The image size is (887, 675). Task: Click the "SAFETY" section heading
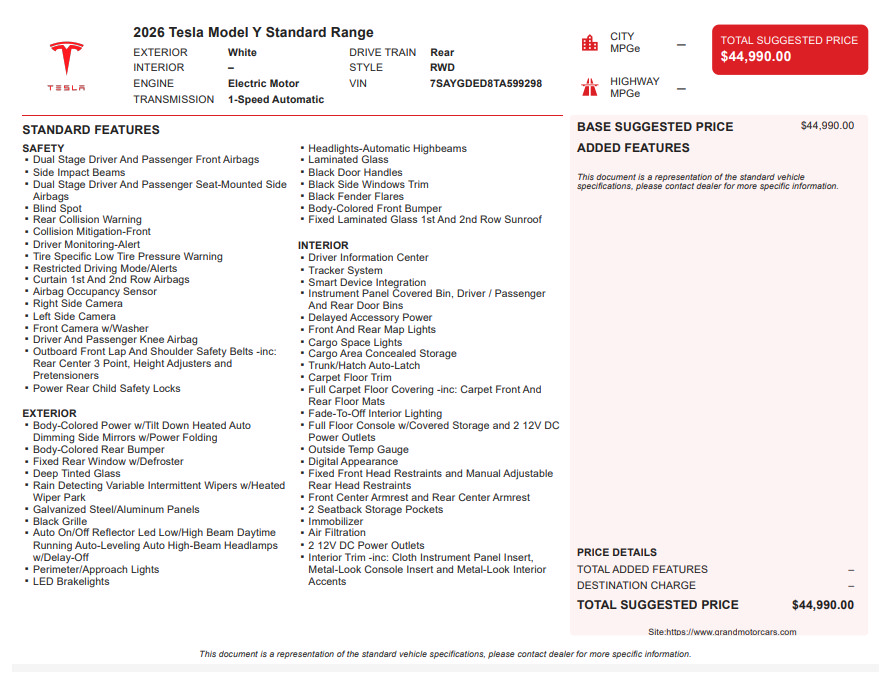click(x=44, y=148)
